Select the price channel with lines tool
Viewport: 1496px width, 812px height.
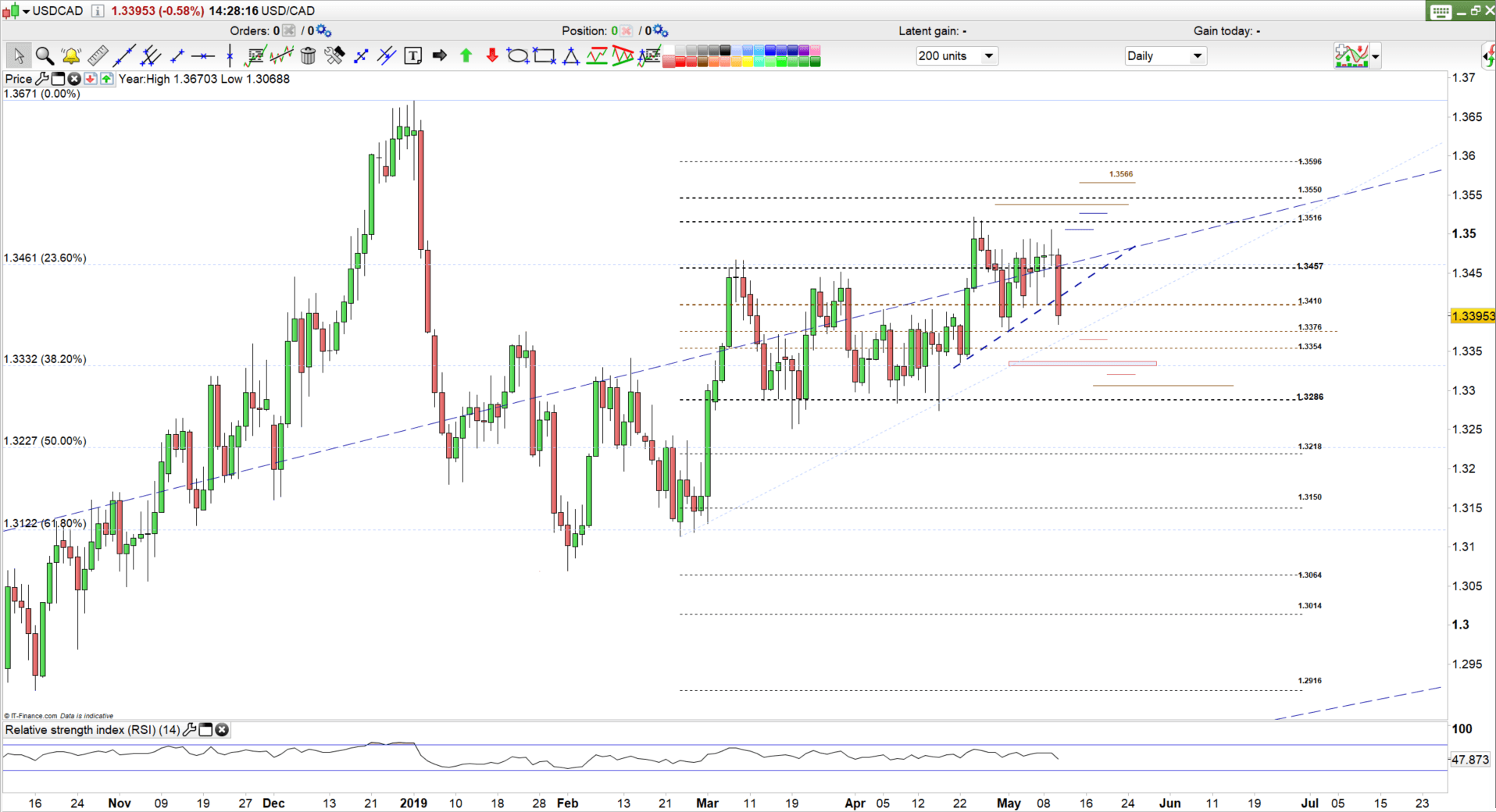tap(281, 55)
